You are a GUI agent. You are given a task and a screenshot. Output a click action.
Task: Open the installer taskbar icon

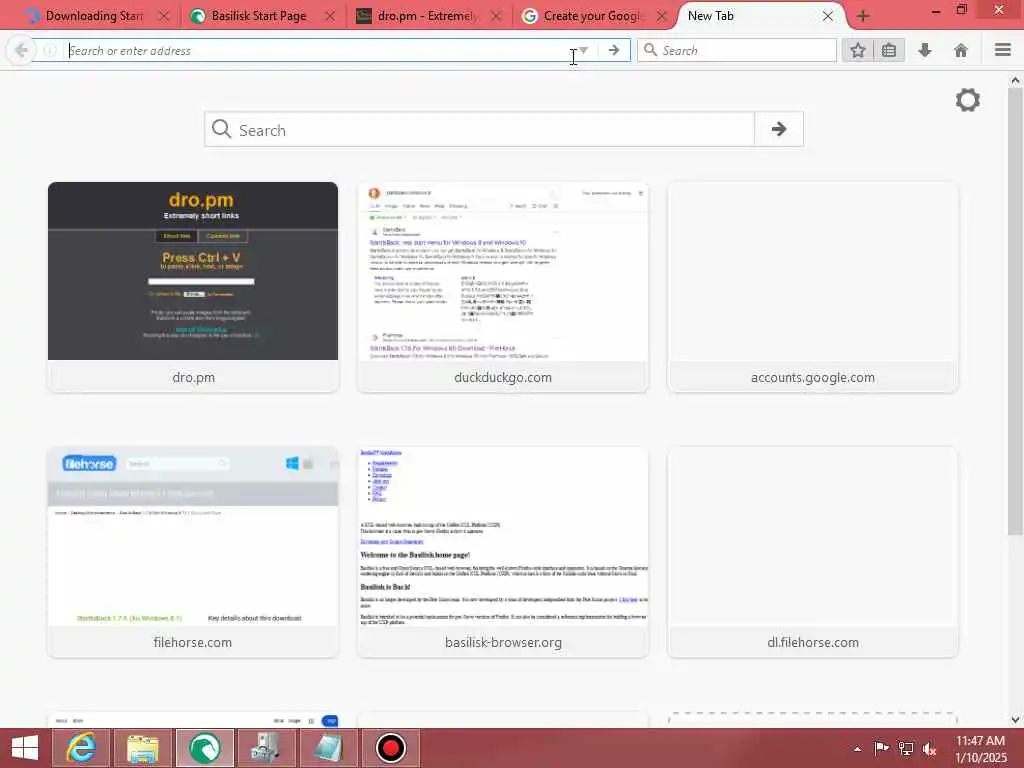266,748
